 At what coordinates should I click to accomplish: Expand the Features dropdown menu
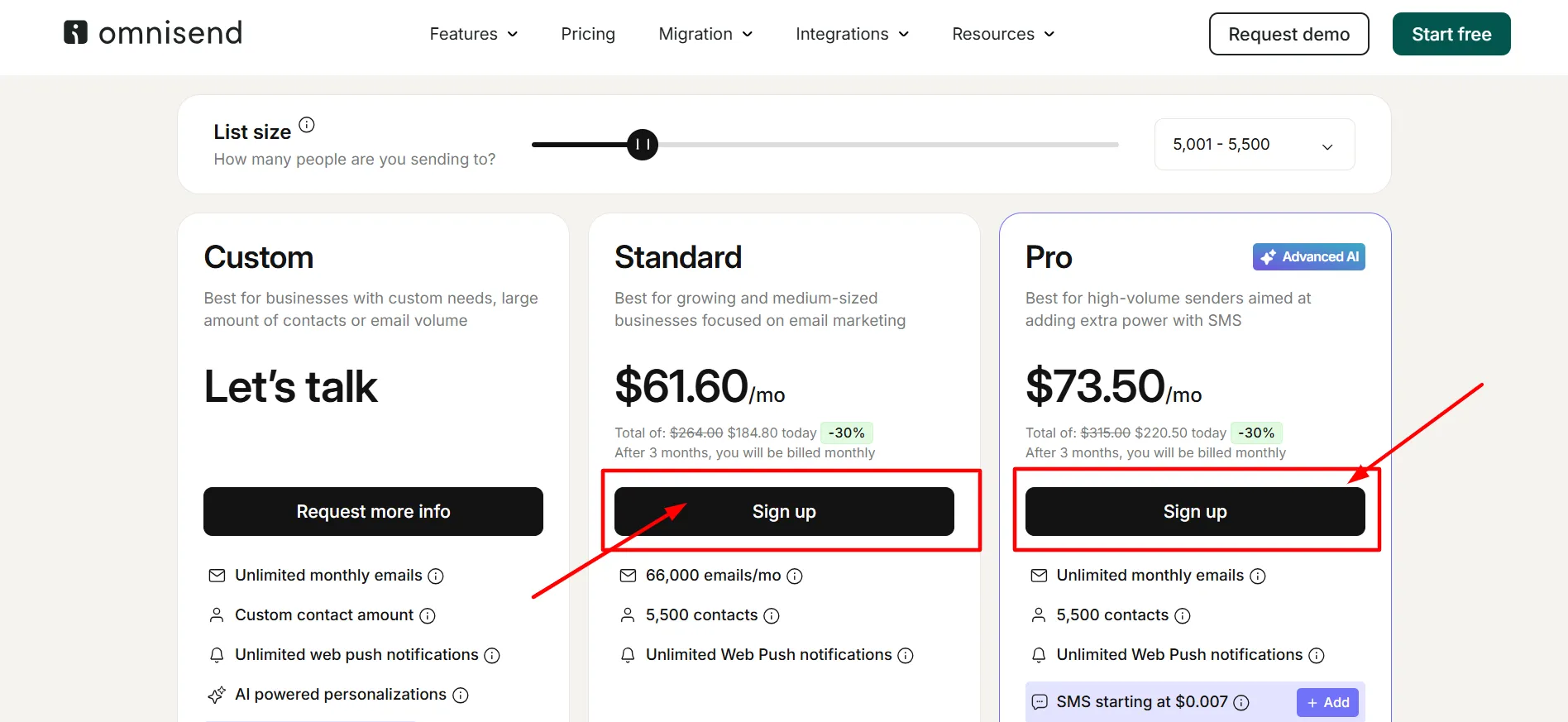pyautogui.click(x=474, y=34)
